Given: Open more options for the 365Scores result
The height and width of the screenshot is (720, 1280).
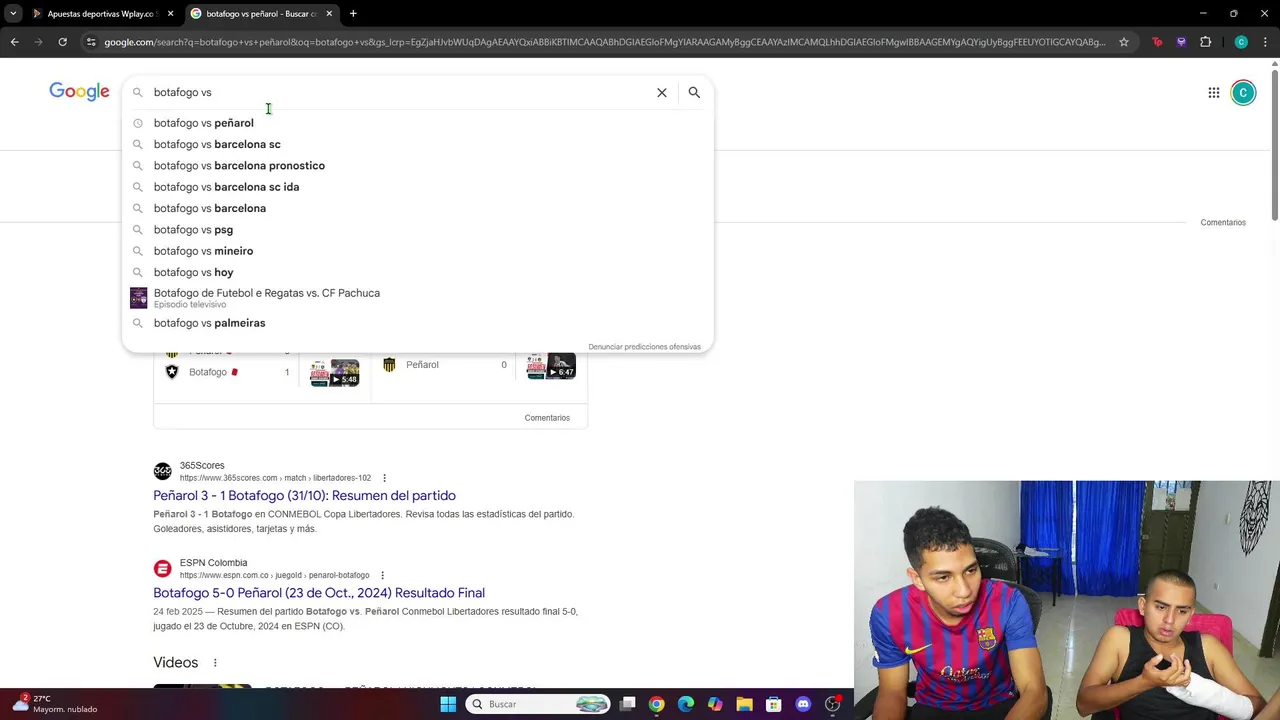Looking at the screenshot, I should click(384, 478).
